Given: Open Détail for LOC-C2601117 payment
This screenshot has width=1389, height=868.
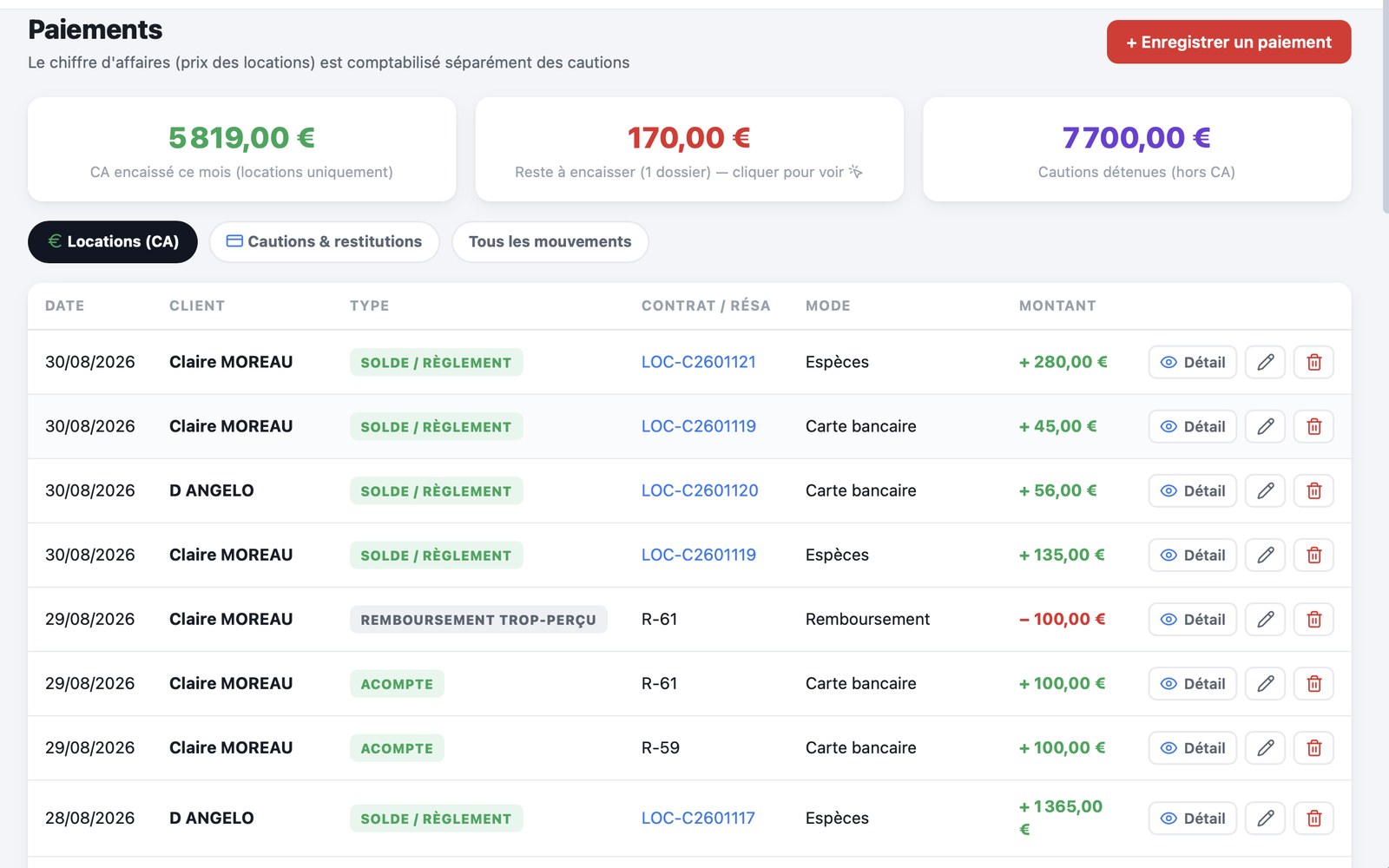Looking at the screenshot, I should click(x=1192, y=818).
